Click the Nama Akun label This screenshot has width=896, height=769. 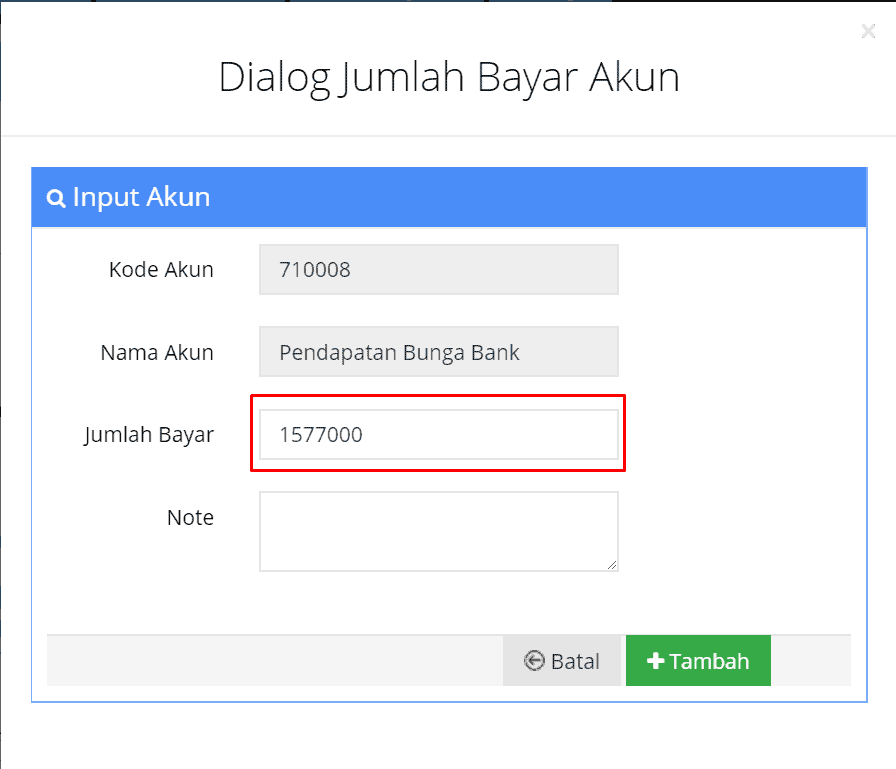click(x=157, y=353)
